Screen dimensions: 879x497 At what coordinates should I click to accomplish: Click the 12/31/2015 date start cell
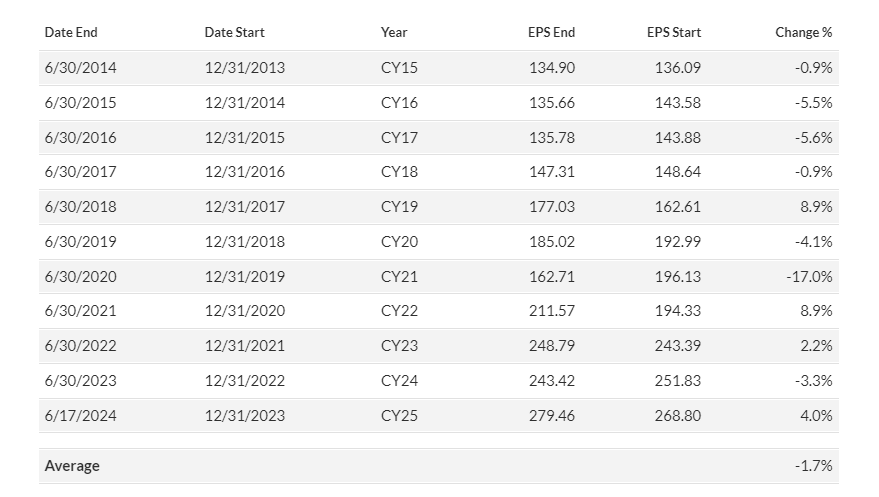pyautogui.click(x=244, y=138)
